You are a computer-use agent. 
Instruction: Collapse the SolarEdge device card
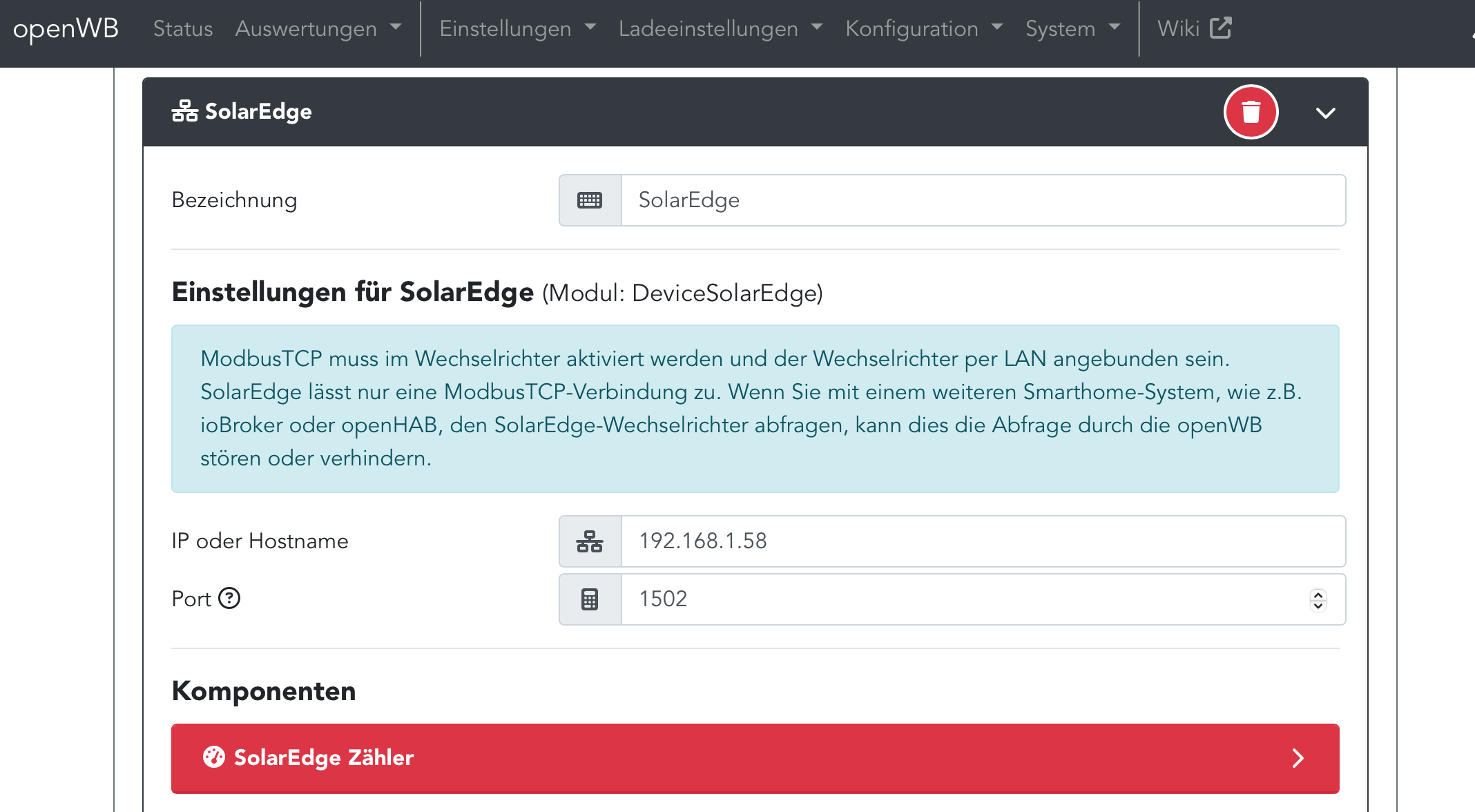1325,113
